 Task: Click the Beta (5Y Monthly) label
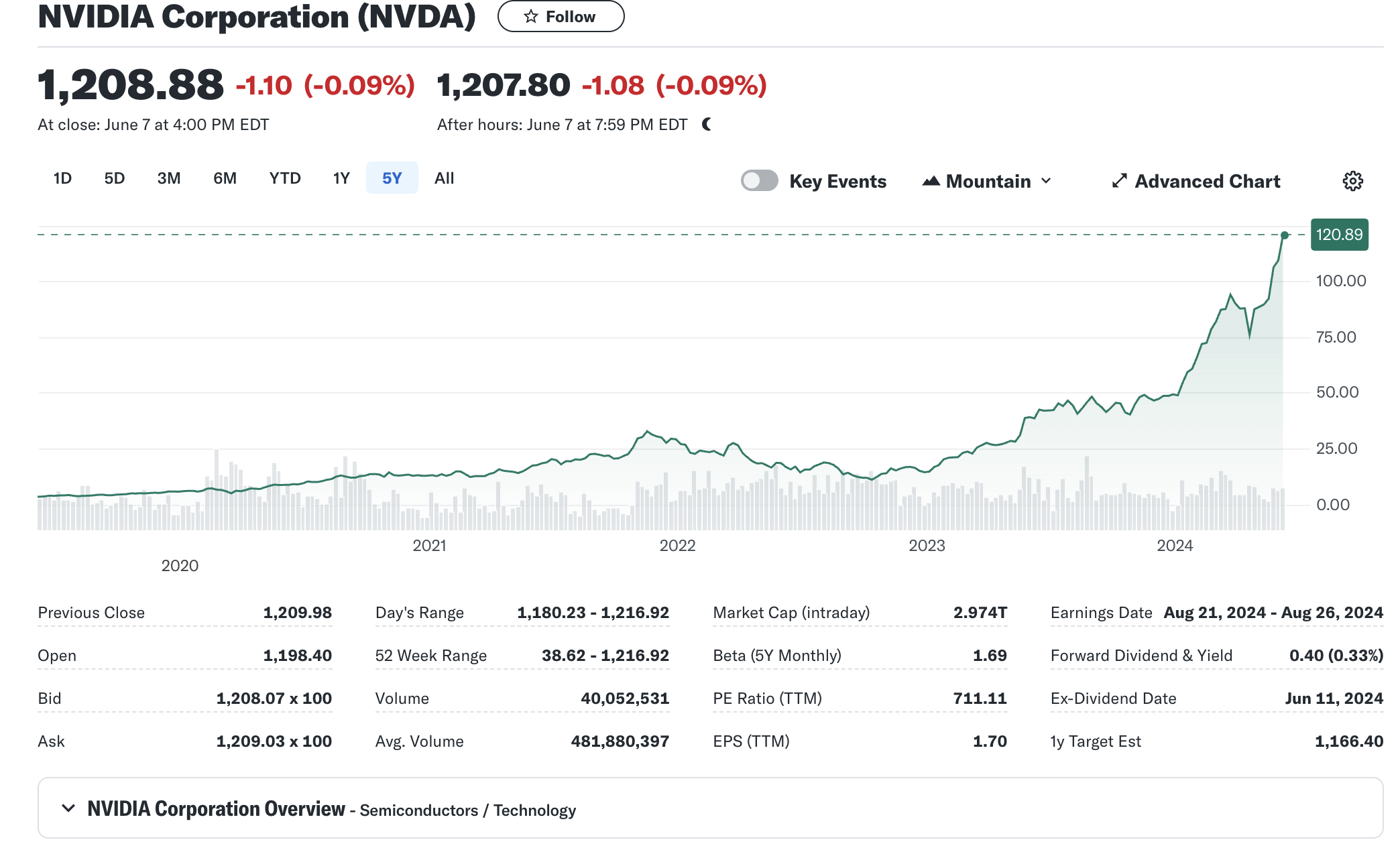click(x=777, y=656)
